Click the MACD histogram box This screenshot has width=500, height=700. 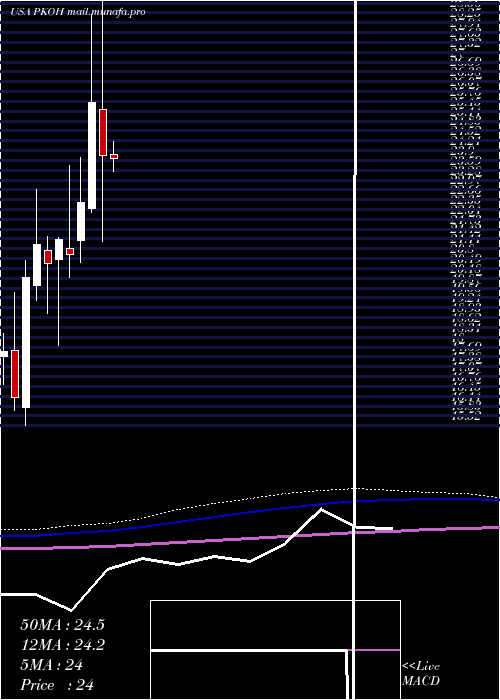point(275,650)
